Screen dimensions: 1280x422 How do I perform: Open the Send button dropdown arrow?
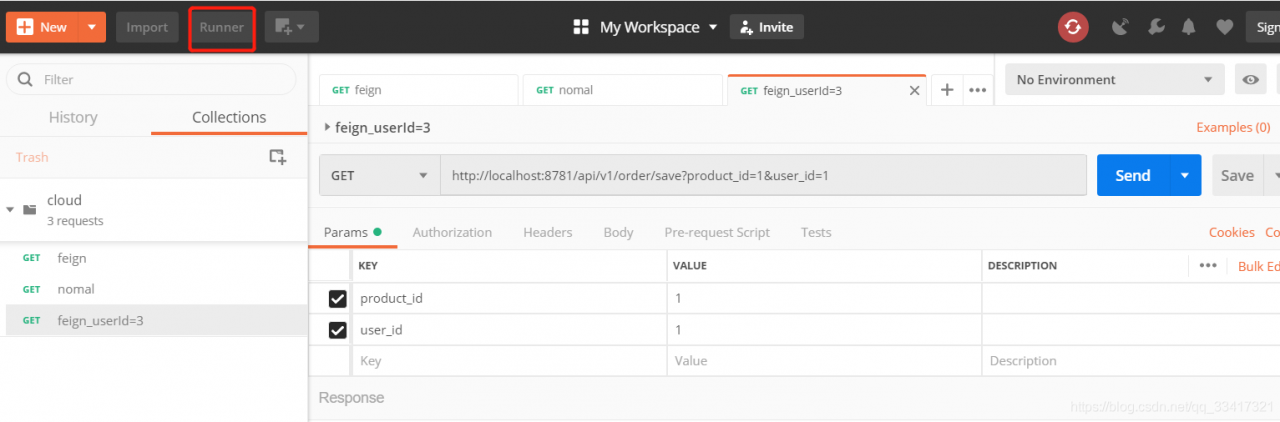1185,175
